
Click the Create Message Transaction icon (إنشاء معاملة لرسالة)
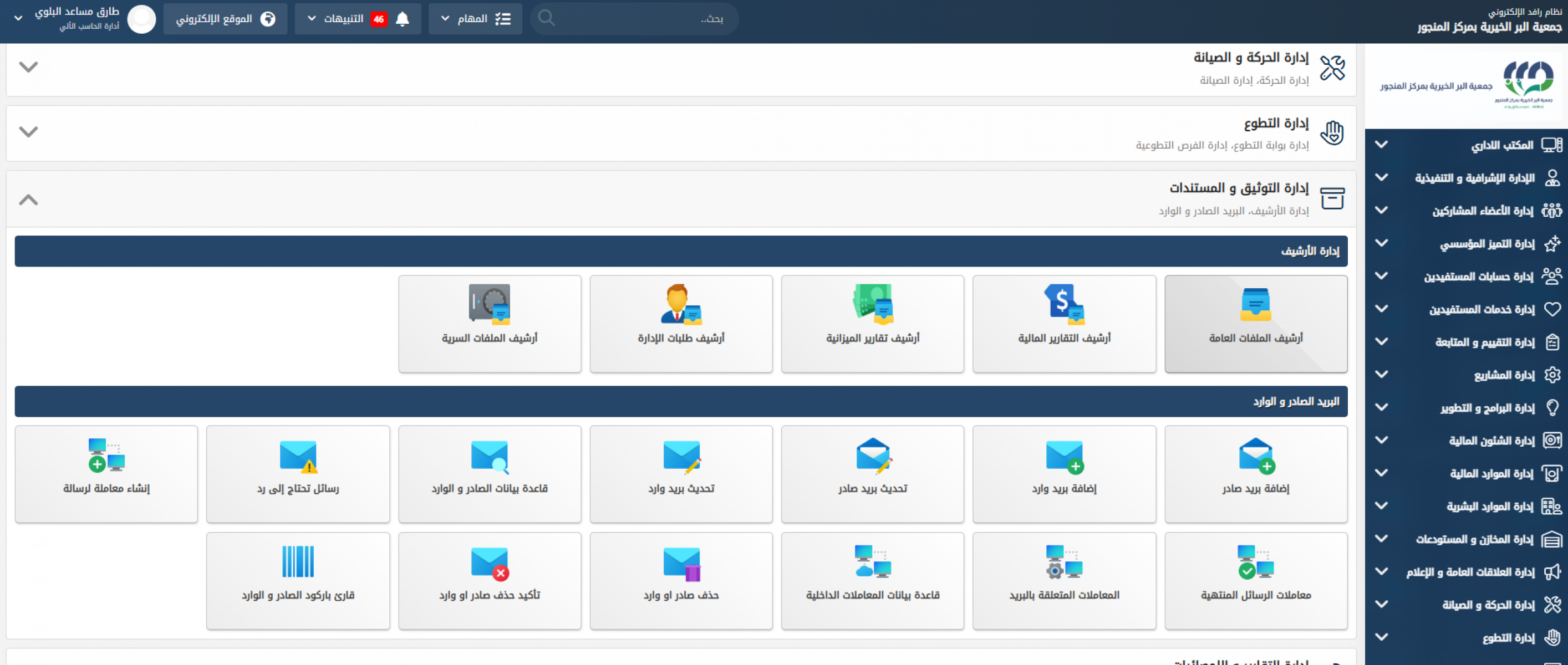tap(106, 456)
